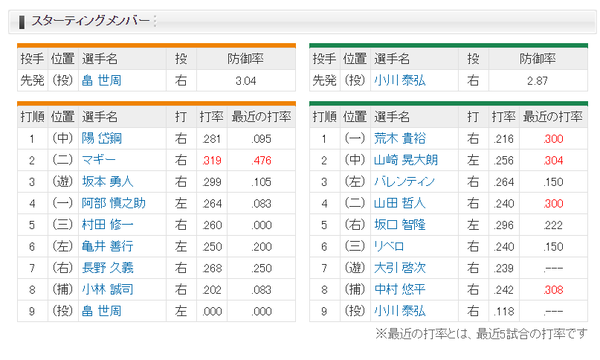Select the バレンティン link
Screen dimensions: 600x360
click(x=404, y=181)
